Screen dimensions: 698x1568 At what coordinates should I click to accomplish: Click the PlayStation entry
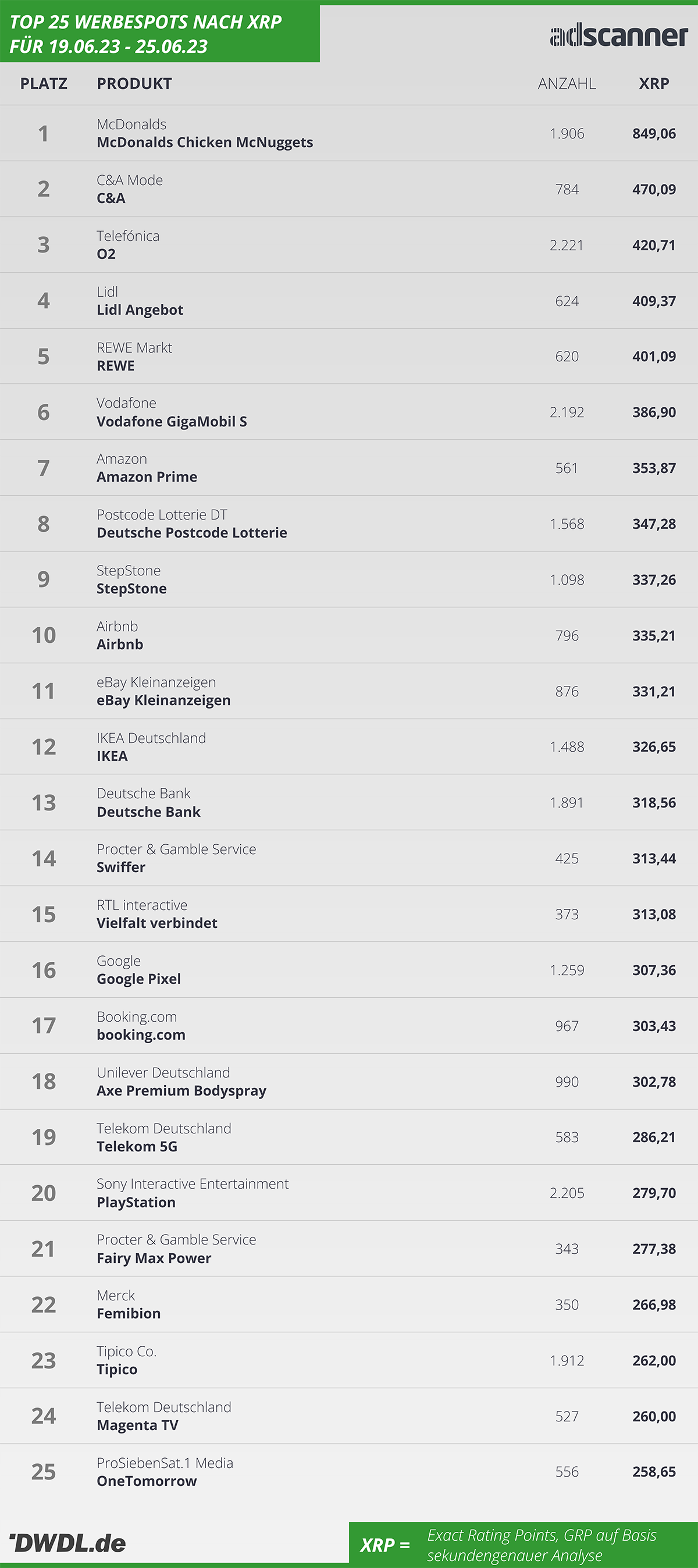(x=136, y=1202)
